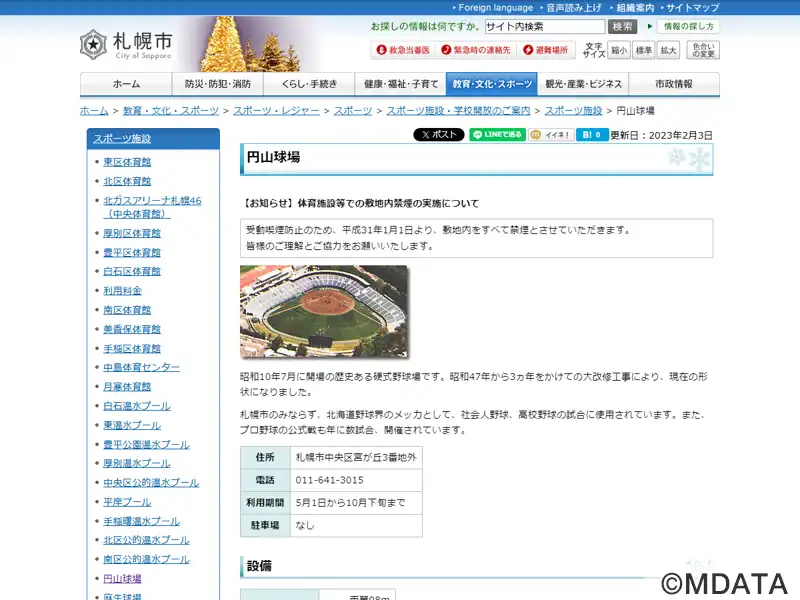Screen dimensions: 800x600
Task: Share via LINEで送る button
Action: pos(497,135)
